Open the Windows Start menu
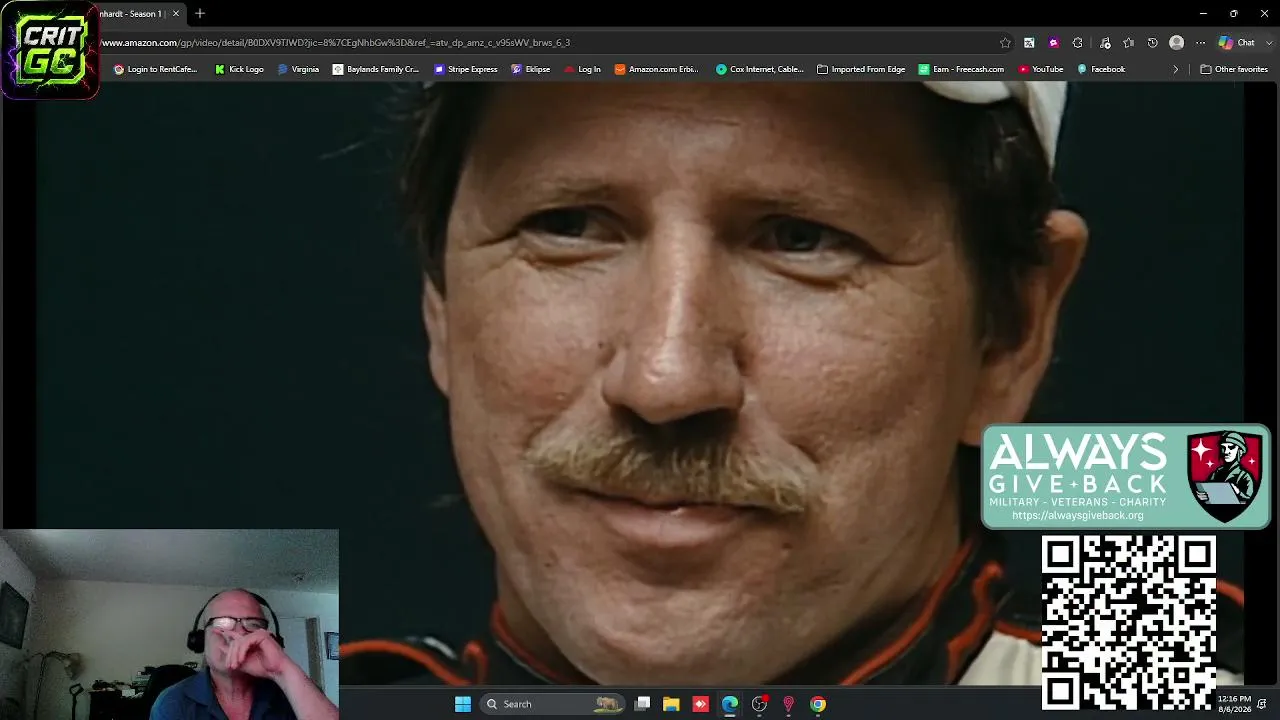The image size is (1280, 720). coord(463,704)
